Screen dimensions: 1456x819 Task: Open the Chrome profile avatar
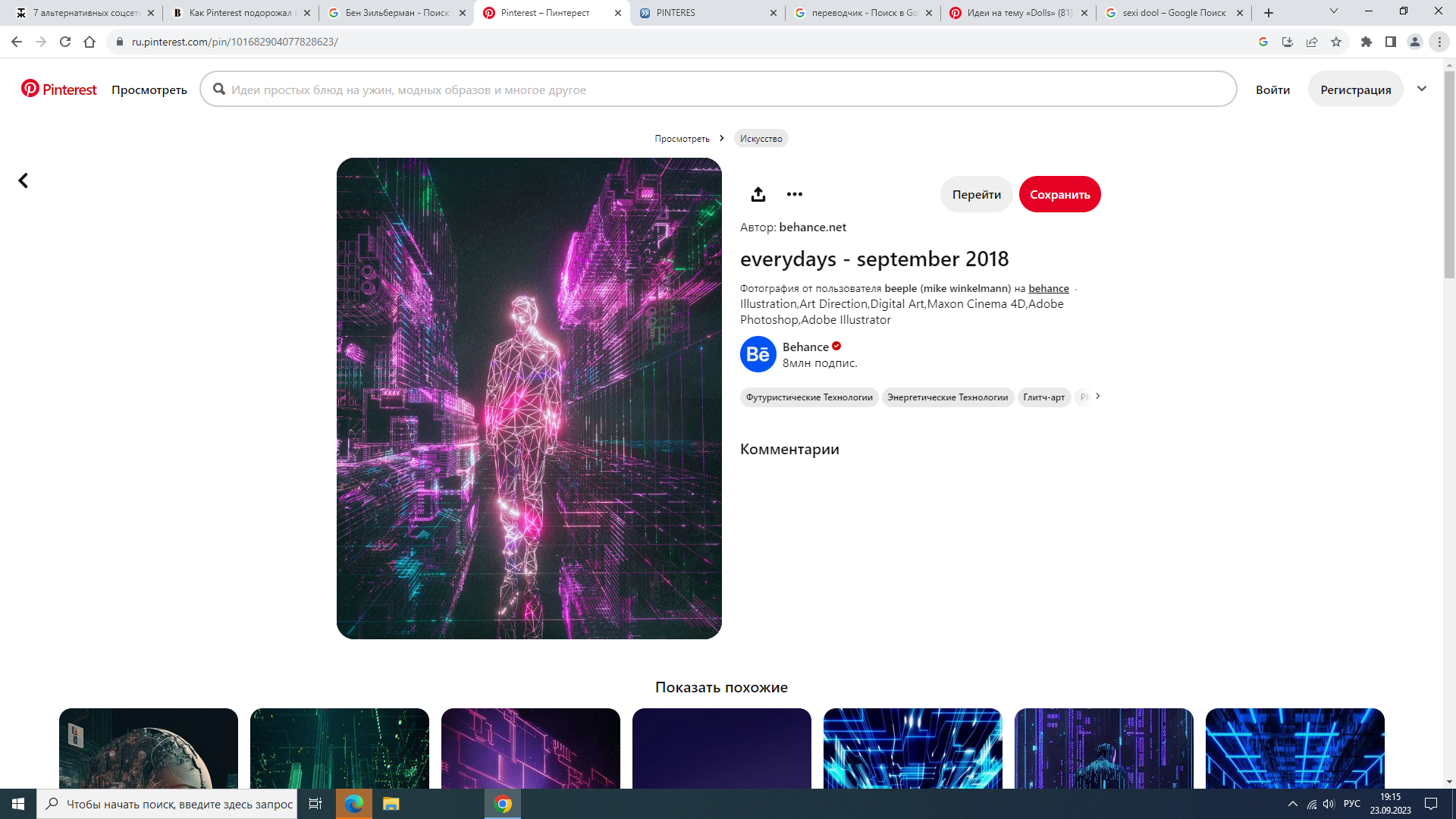[x=1415, y=42]
